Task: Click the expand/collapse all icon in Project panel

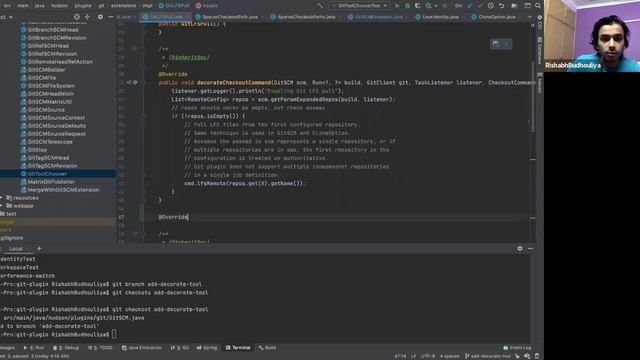Action: point(87,17)
